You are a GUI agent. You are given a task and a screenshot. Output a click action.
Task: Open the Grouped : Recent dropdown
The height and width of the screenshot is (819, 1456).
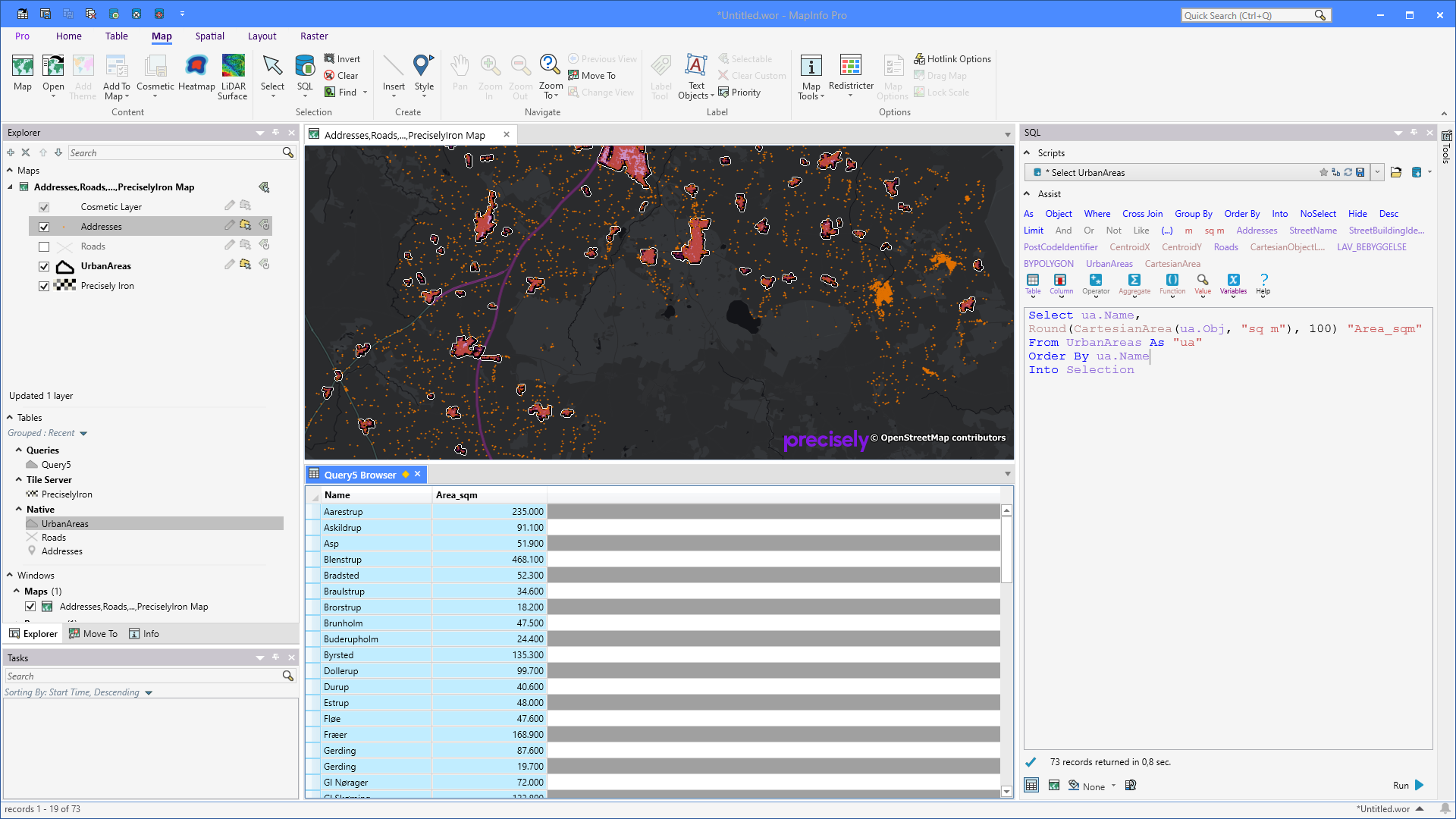coord(83,433)
